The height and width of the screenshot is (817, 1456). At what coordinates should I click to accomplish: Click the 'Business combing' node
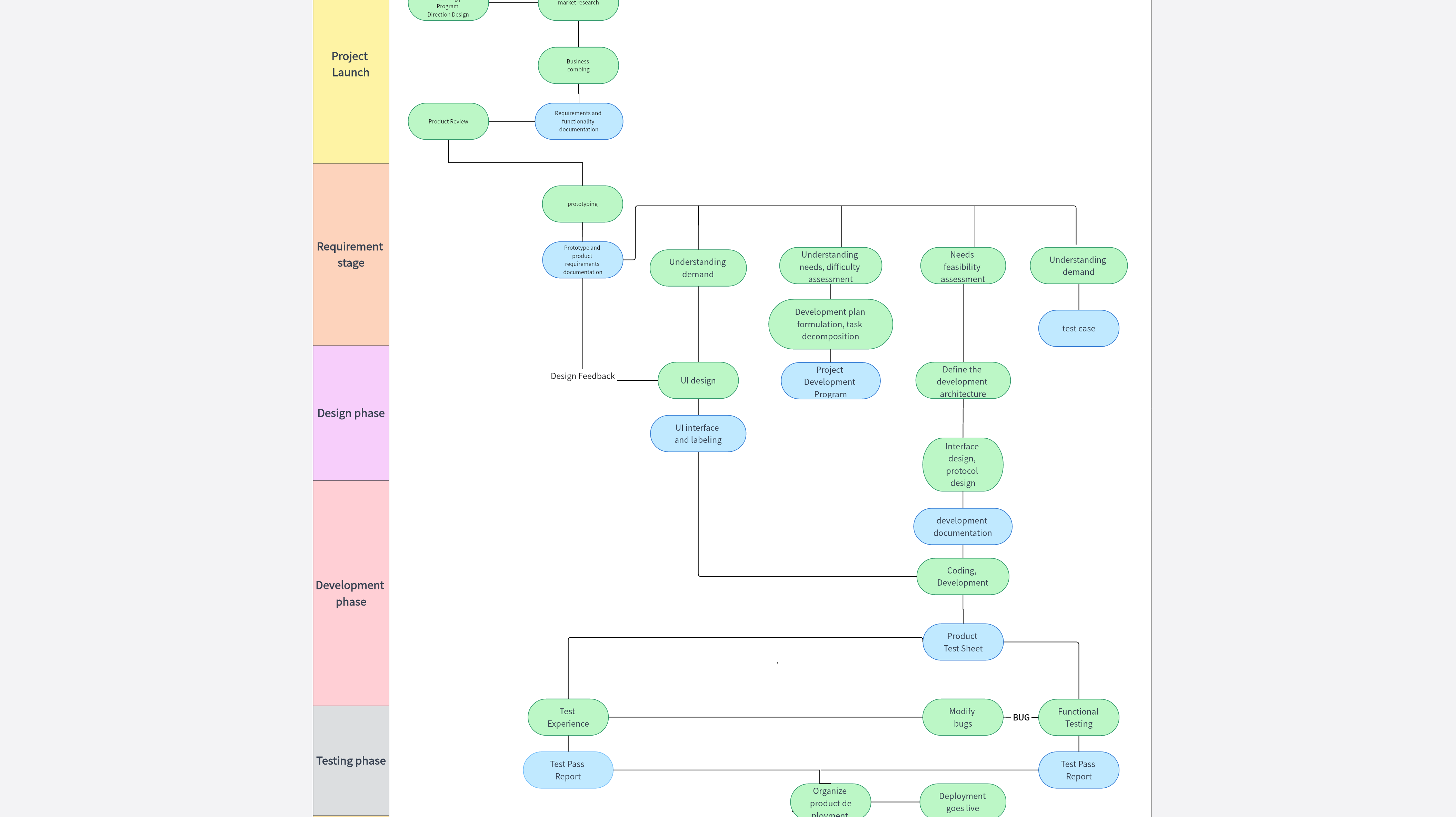pos(578,65)
